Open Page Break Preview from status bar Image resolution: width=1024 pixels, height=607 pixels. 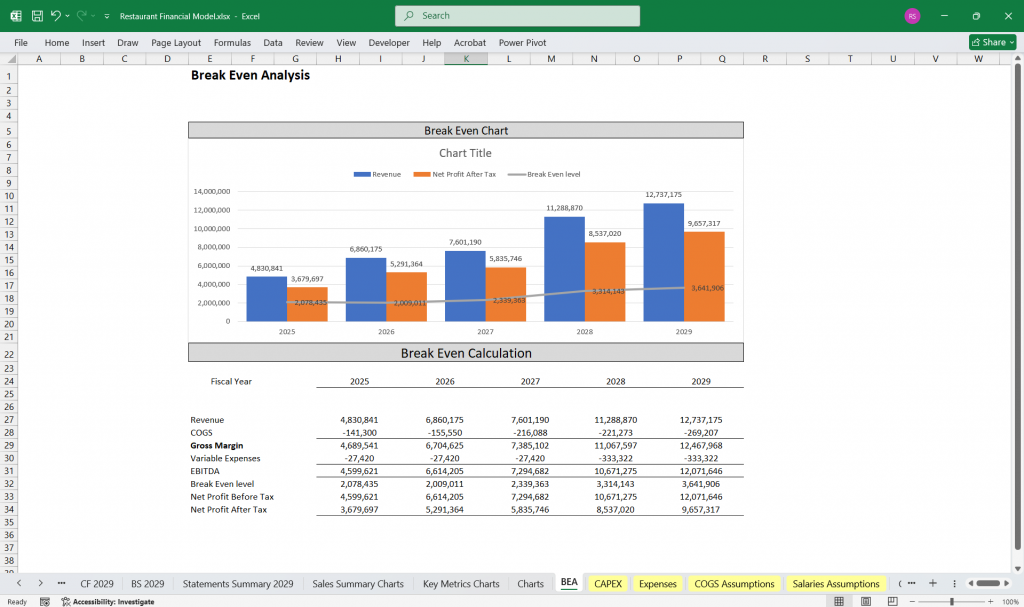pos(892,600)
